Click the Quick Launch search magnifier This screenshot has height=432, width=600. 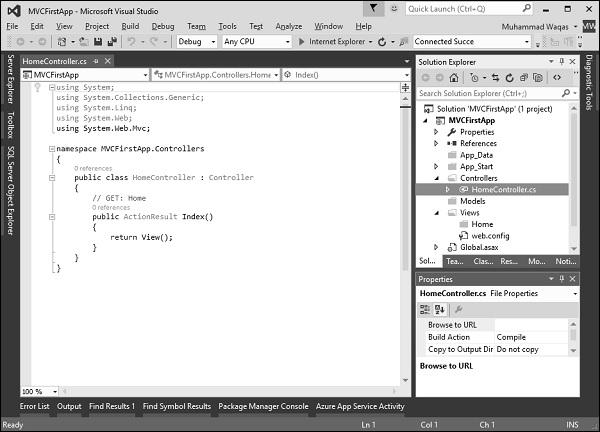[527, 8]
